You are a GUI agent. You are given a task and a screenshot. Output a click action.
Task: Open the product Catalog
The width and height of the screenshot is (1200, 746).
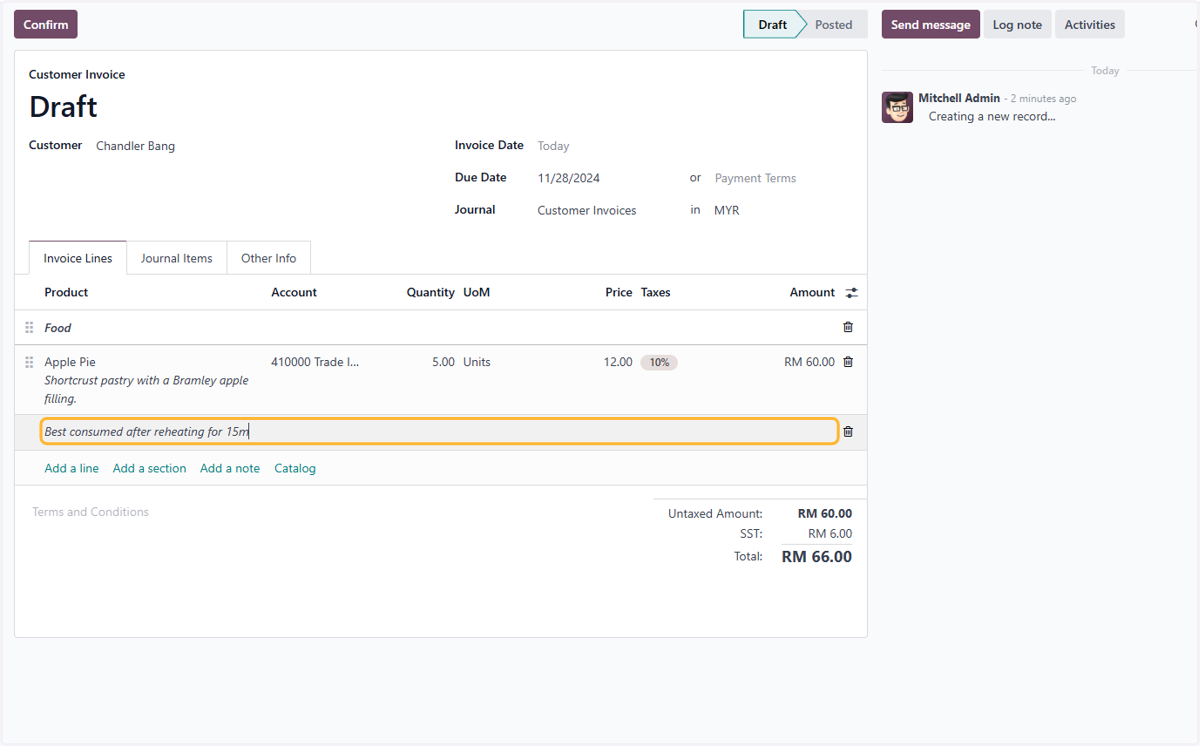(295, 468)
